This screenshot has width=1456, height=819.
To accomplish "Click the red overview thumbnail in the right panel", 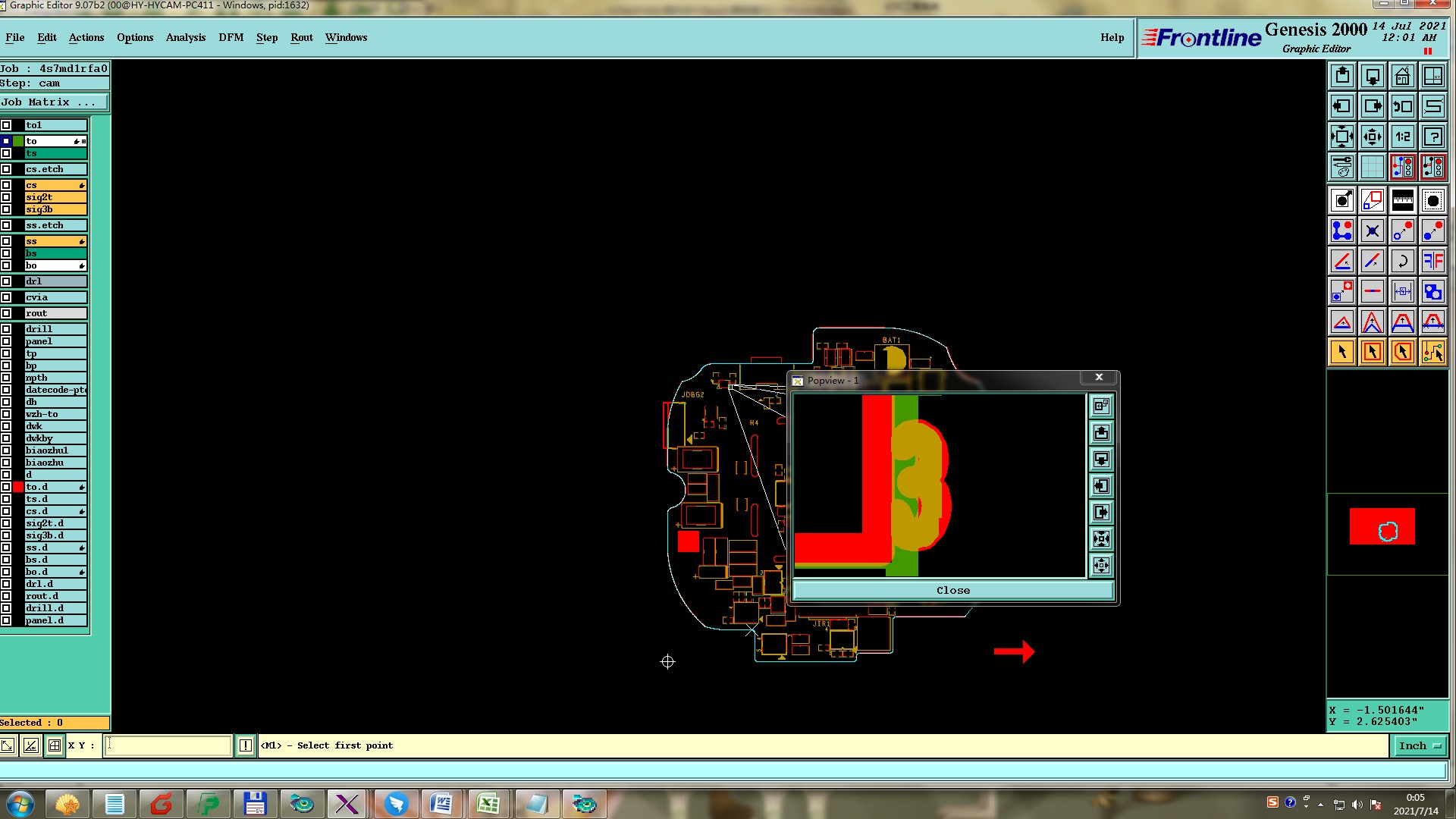I will click(1382, 526).
